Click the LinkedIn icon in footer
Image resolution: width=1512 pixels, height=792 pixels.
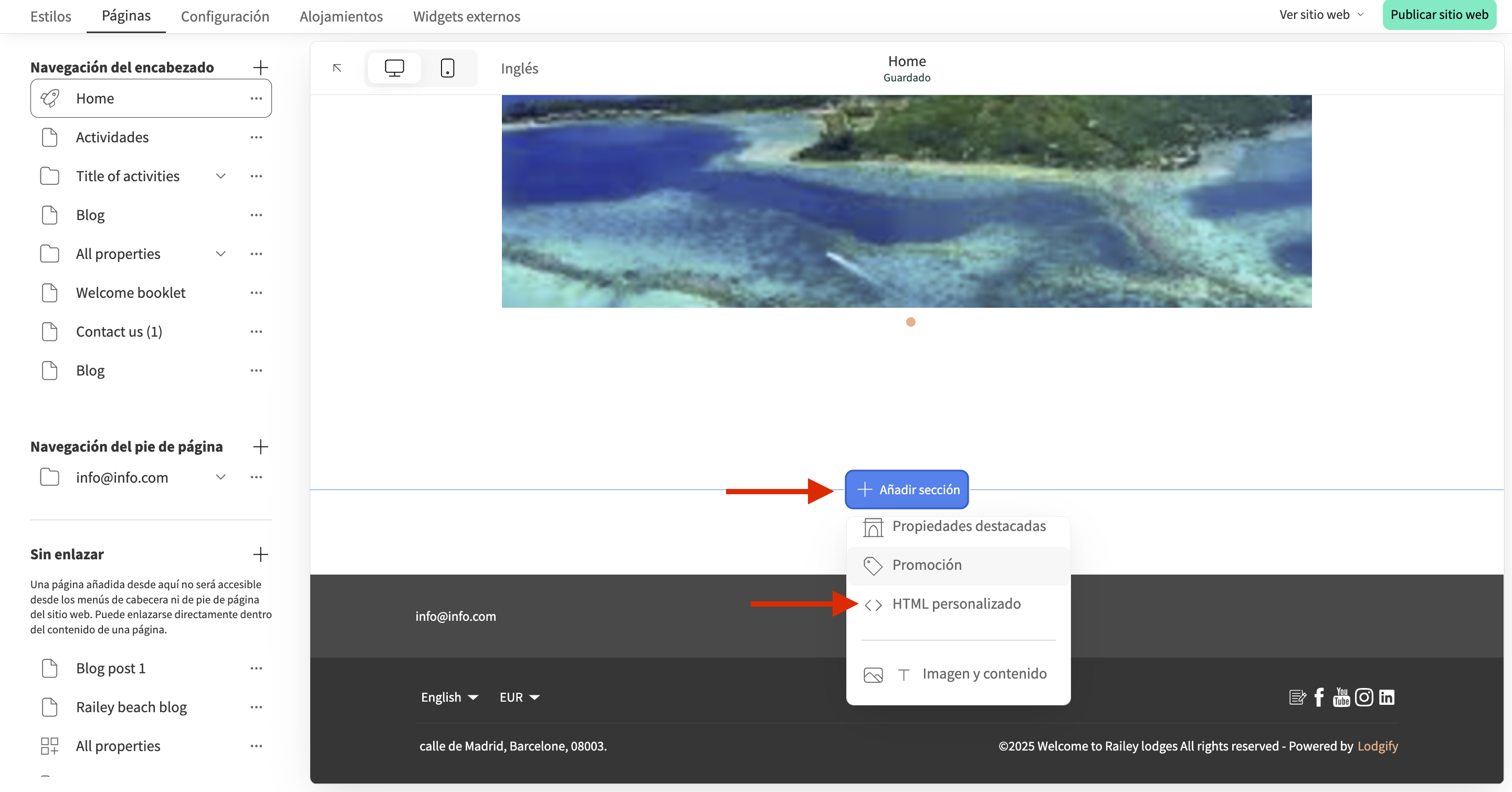(1387, 697)
